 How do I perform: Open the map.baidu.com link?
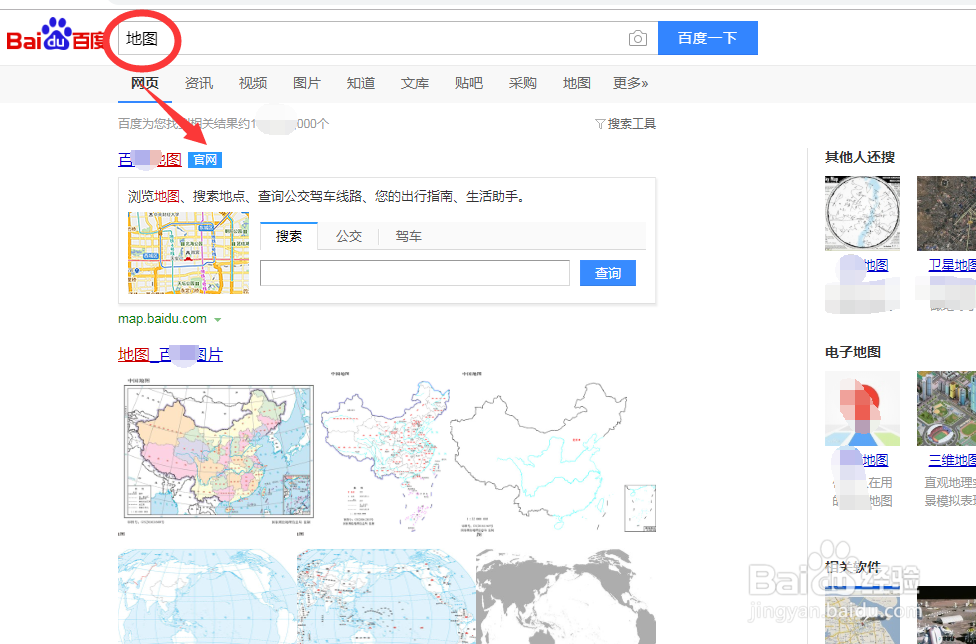pyautogui.click(x=162, y=319)
